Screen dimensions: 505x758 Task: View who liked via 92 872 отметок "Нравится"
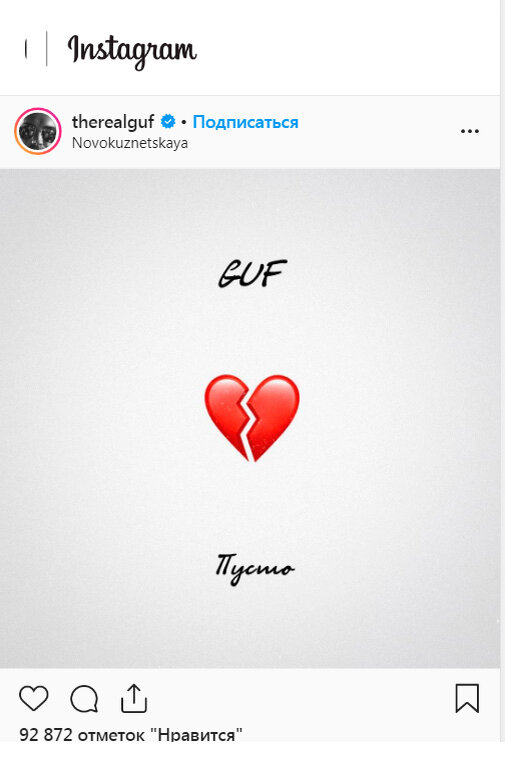click(x=130, y=734)
